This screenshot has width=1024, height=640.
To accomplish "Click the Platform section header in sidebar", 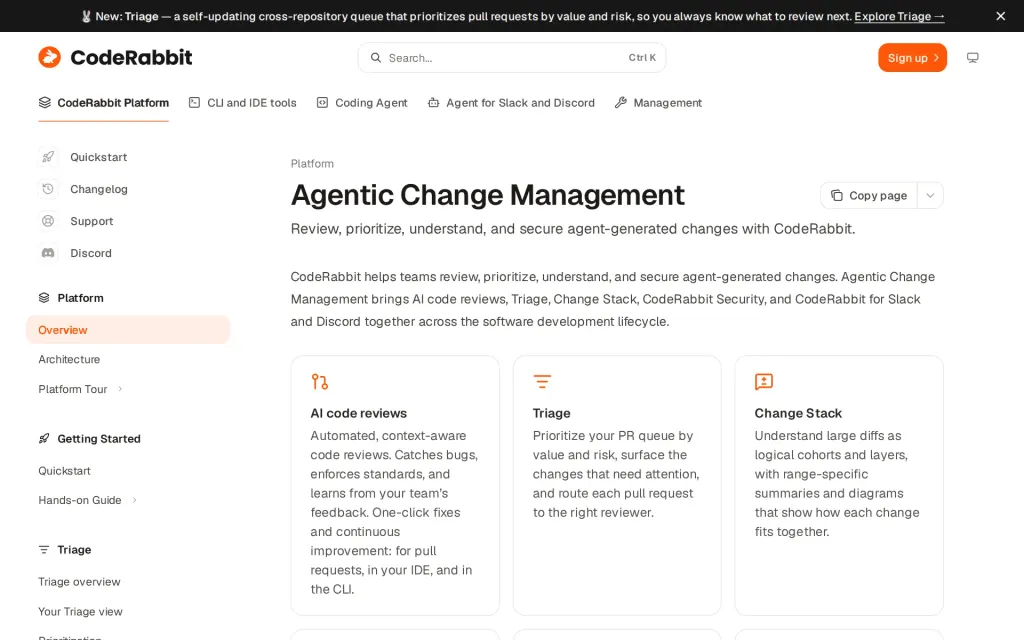I will tap(80, 298).
